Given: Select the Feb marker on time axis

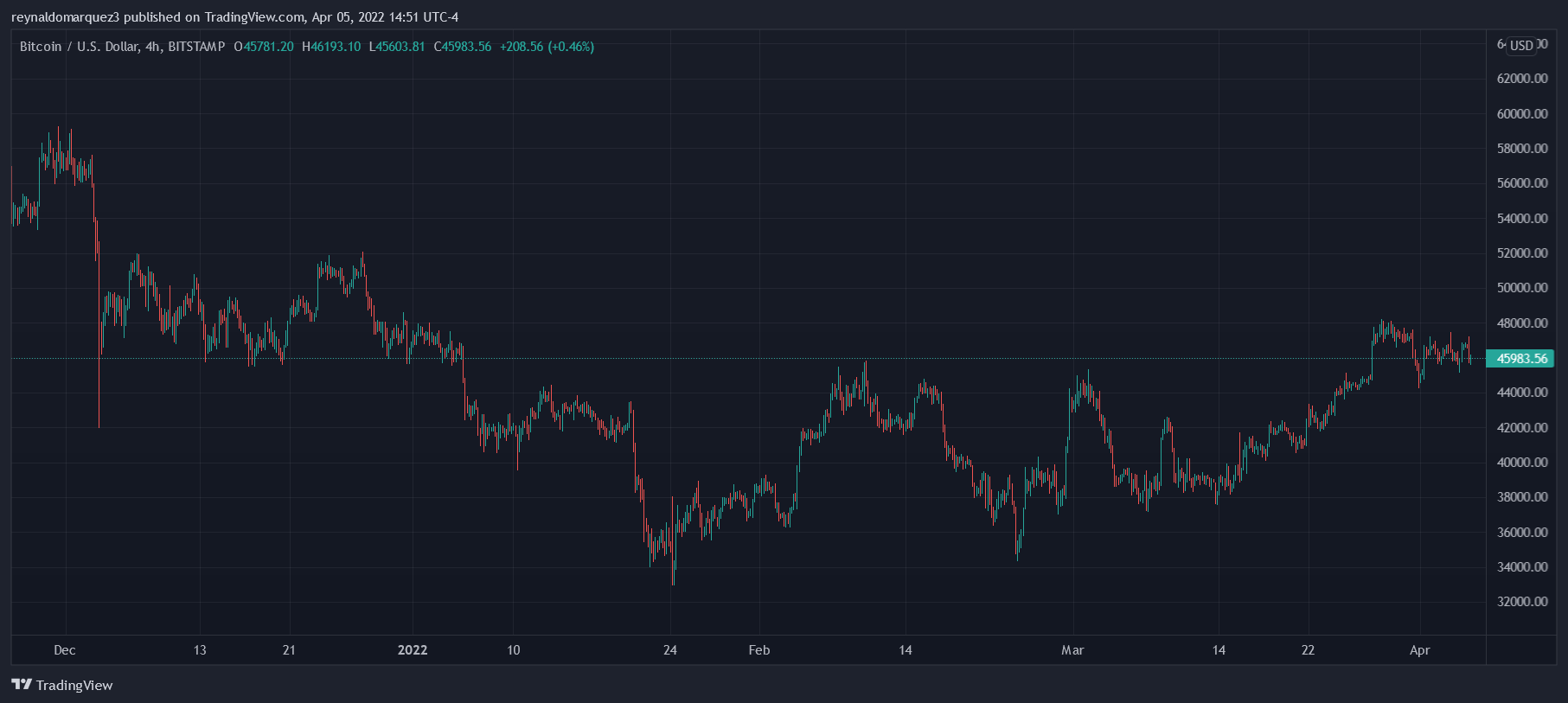Looking at the screenshot, I should coord(759,650).
